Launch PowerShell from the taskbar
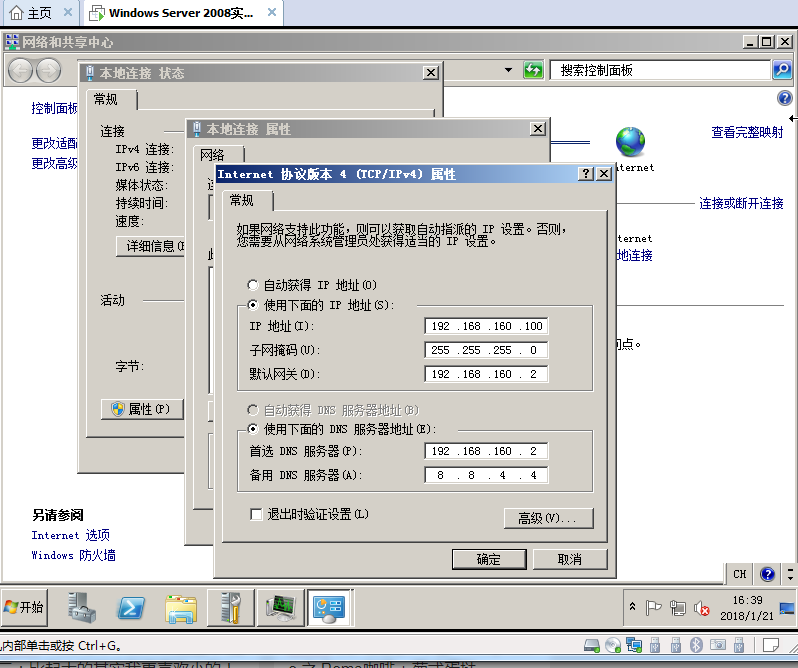Screen dimensions: 798x668 131,607
